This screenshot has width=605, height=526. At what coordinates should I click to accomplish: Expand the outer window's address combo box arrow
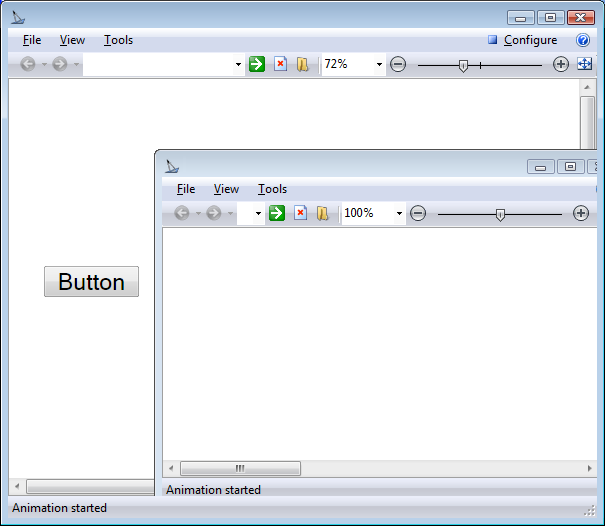(238, 64)
